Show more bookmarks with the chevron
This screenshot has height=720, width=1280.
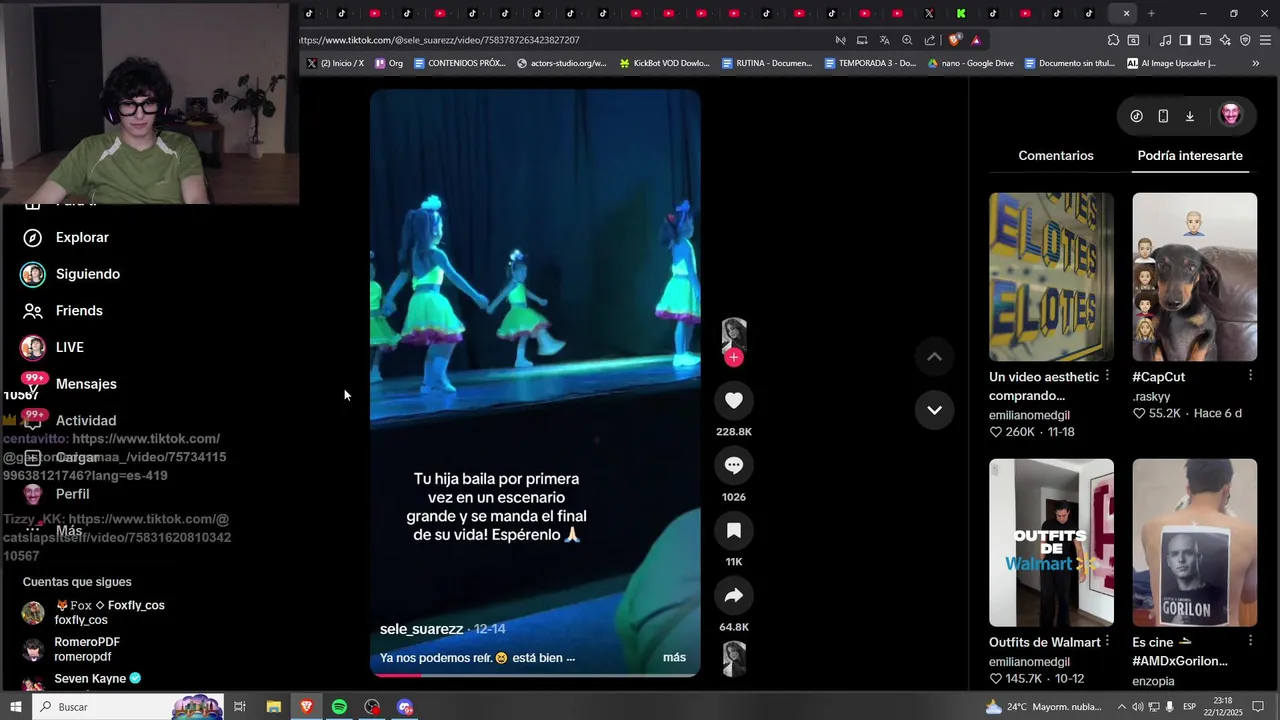point(1256,63)
